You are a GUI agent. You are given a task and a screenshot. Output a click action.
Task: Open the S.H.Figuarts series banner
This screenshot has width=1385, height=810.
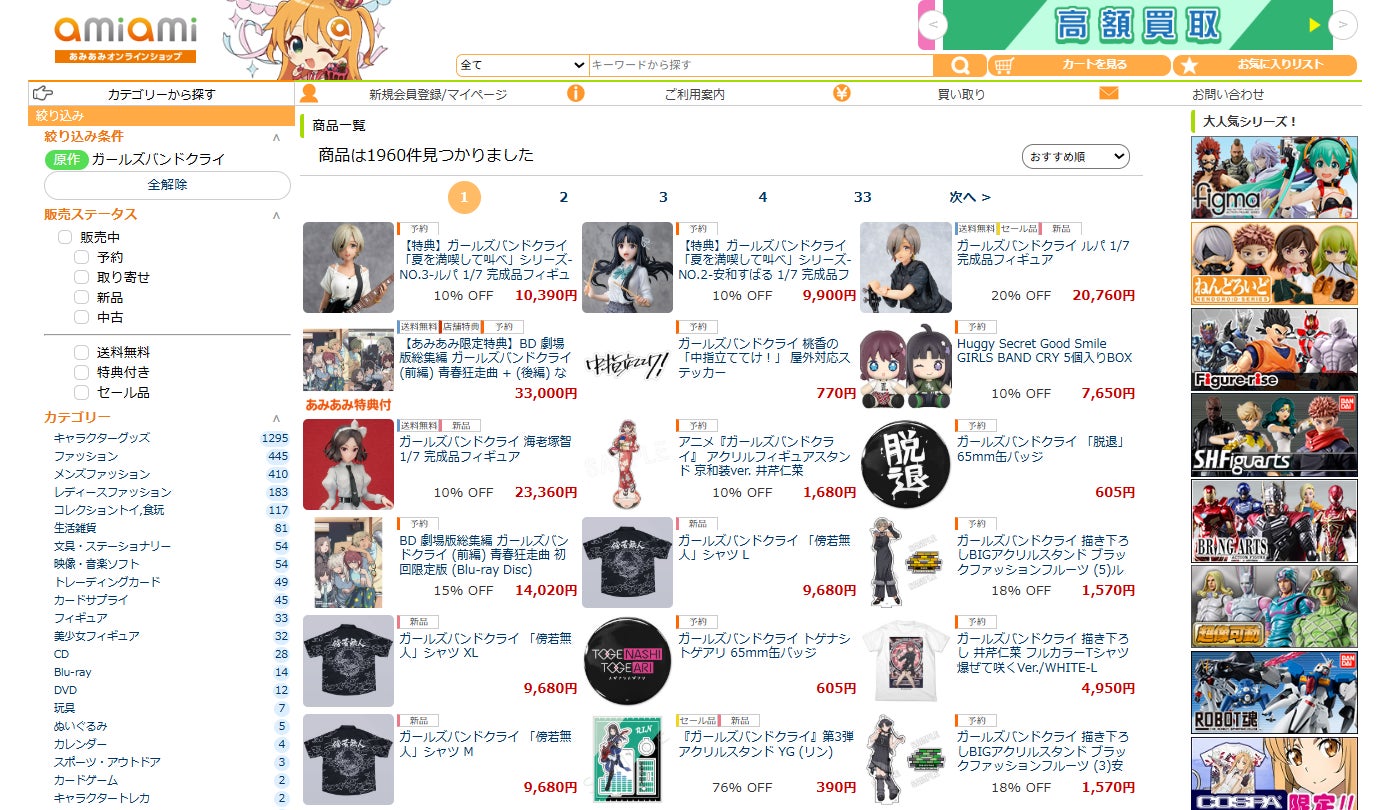1274,435
